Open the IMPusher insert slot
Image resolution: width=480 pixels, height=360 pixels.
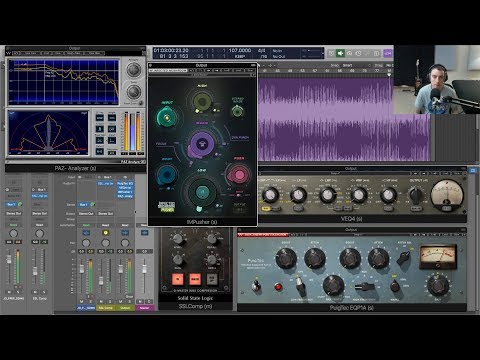[125, 192]
